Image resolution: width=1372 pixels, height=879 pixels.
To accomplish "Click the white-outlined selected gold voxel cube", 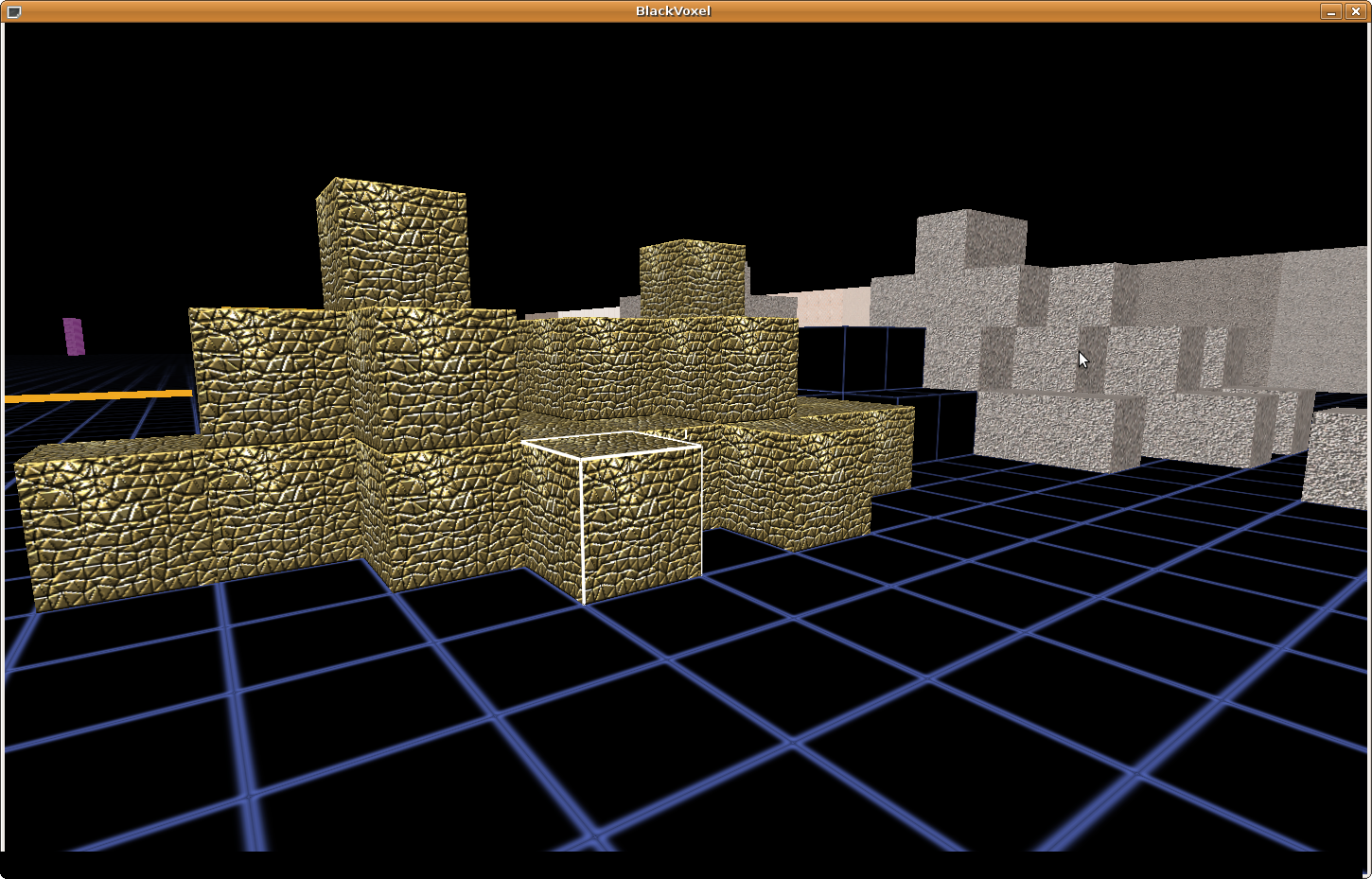I will pyautogui.click(x=613, y=516).
